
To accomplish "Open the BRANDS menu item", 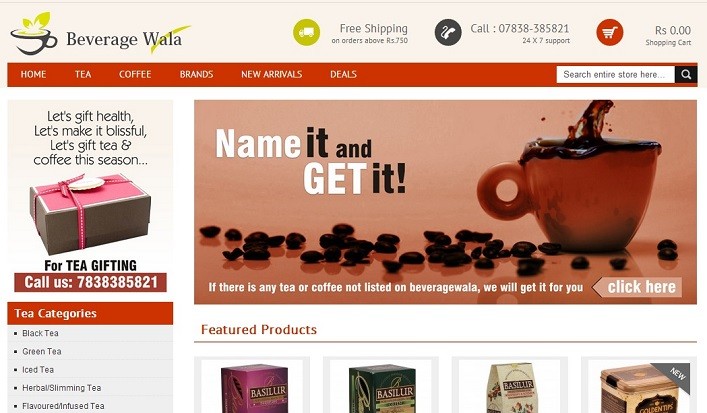I will click(x=196, y=74).
